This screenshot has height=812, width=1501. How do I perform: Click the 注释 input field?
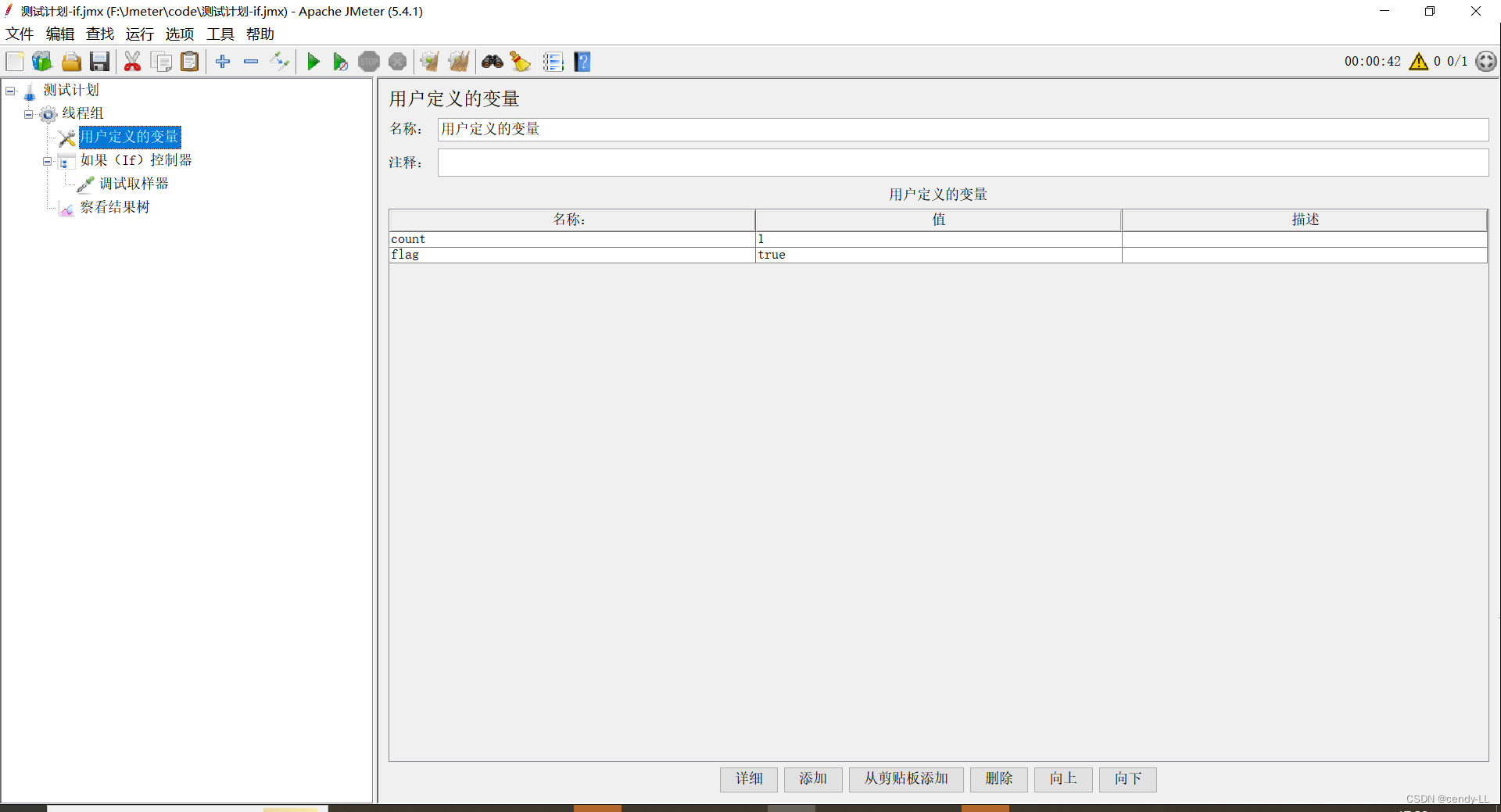963,163
